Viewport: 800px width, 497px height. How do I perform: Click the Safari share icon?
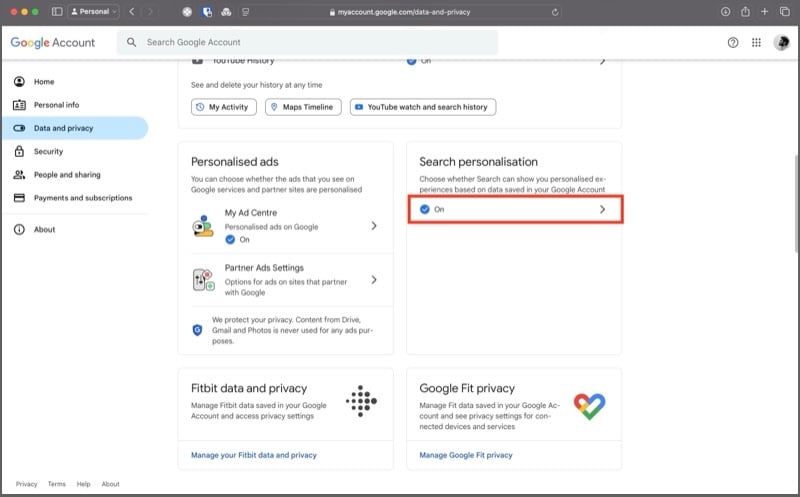745,11
